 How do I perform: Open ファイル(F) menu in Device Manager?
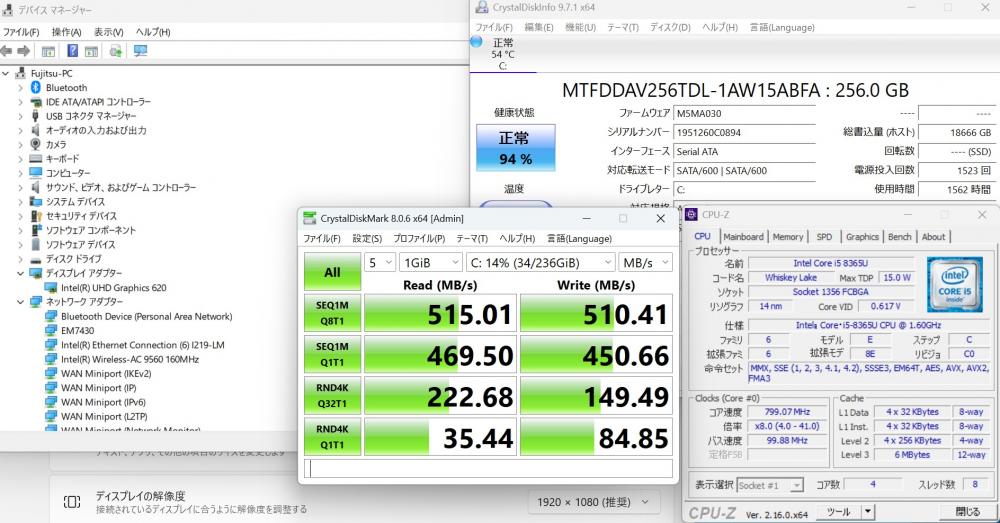point(21,32)
